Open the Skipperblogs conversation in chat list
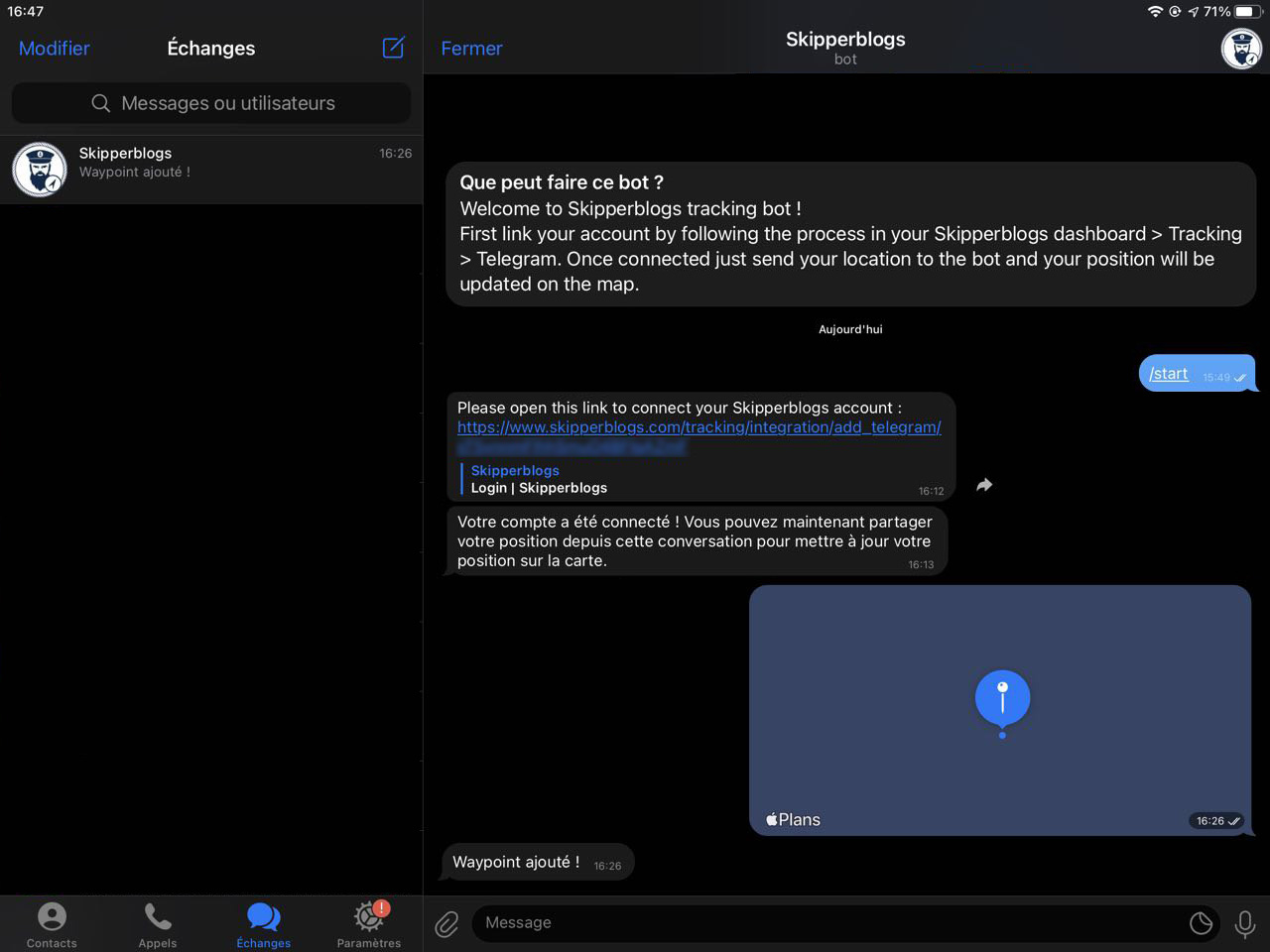The height and width of the screenshot is (952, 1270). click(211, 170)
